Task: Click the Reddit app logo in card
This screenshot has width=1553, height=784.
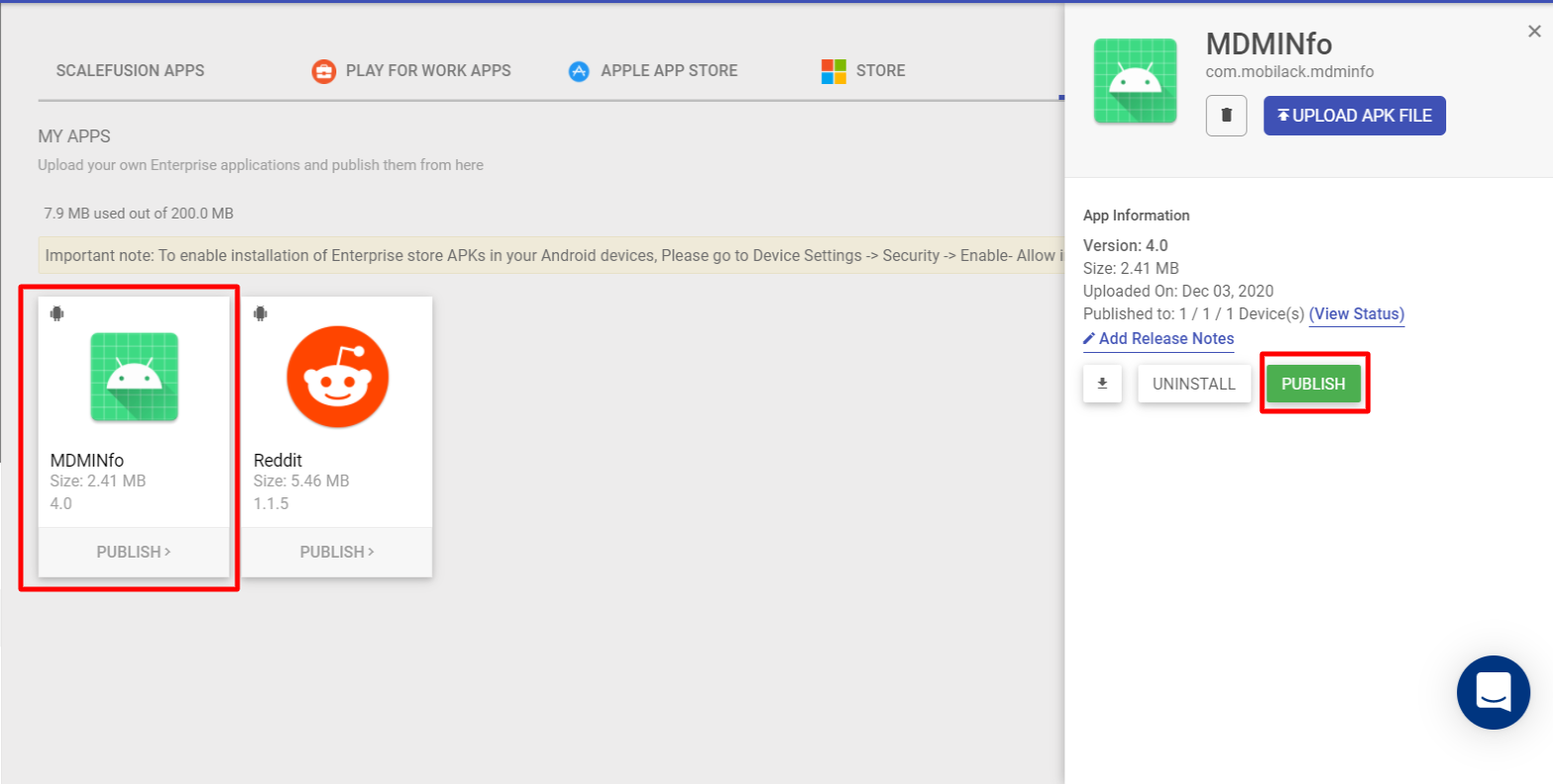Action: pyautogui.click(x=337, y=377)
